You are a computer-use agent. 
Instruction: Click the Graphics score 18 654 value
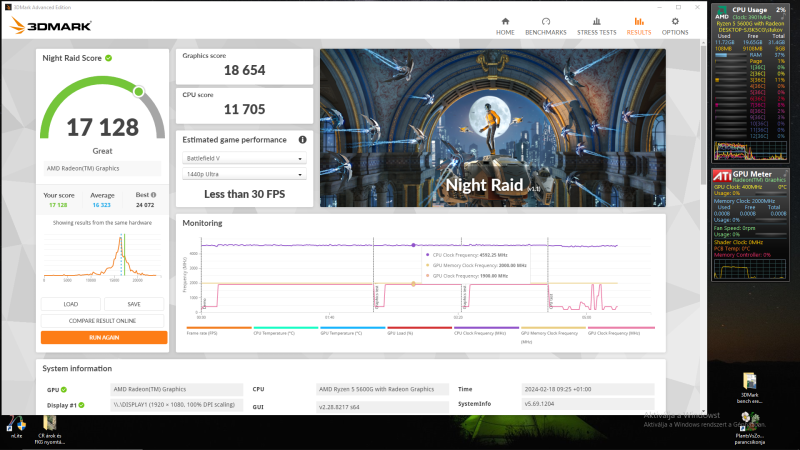click(244, 70)
